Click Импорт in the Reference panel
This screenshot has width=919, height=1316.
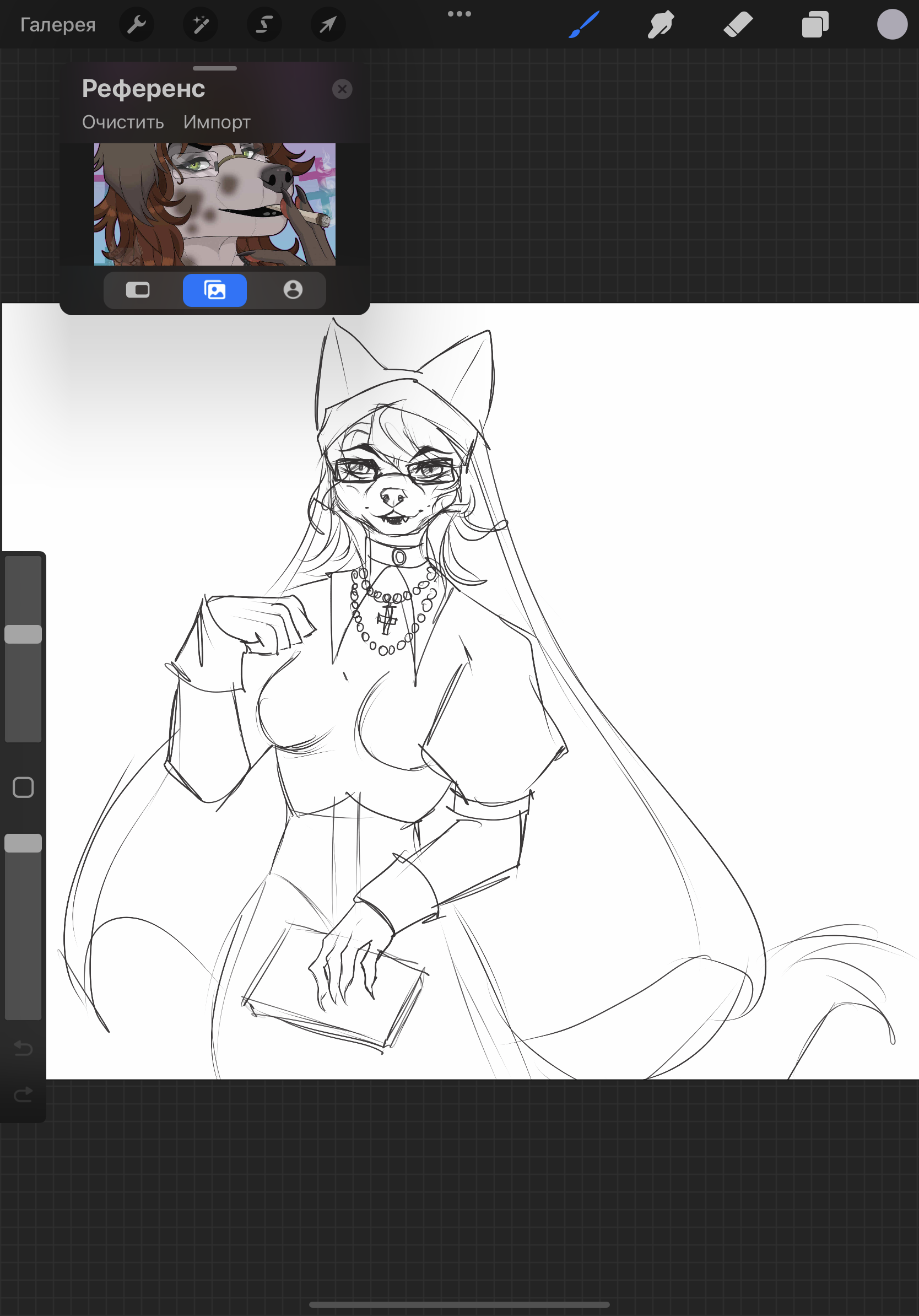click(x=217, y=122)
